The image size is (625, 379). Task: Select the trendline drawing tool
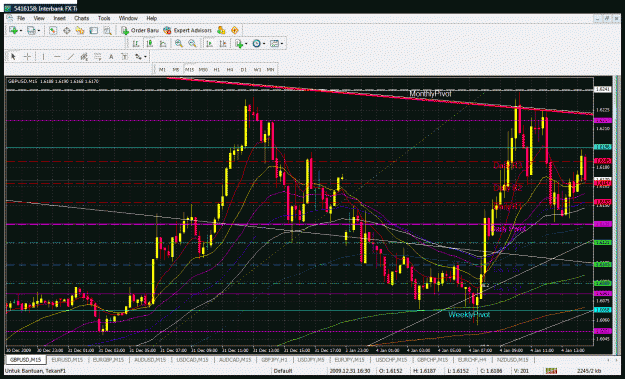(x=71, y=57)
